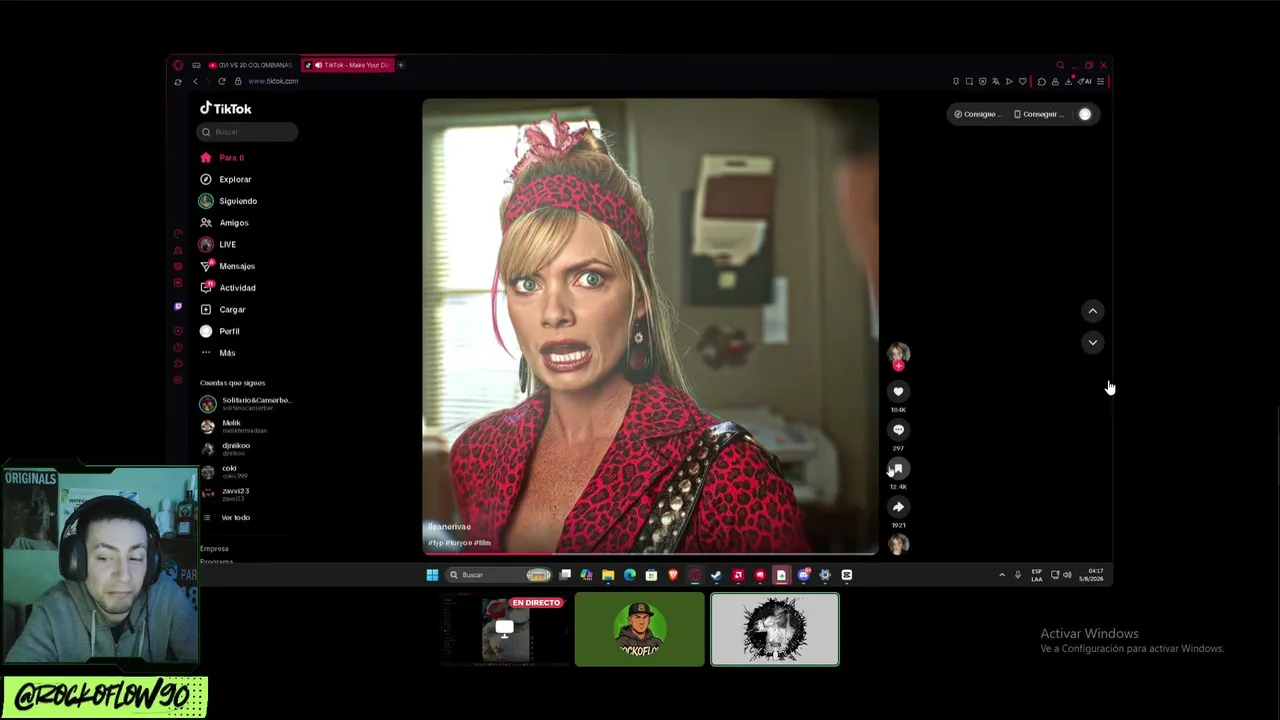Open the profile avatar menu in header

coord(1085,114)
